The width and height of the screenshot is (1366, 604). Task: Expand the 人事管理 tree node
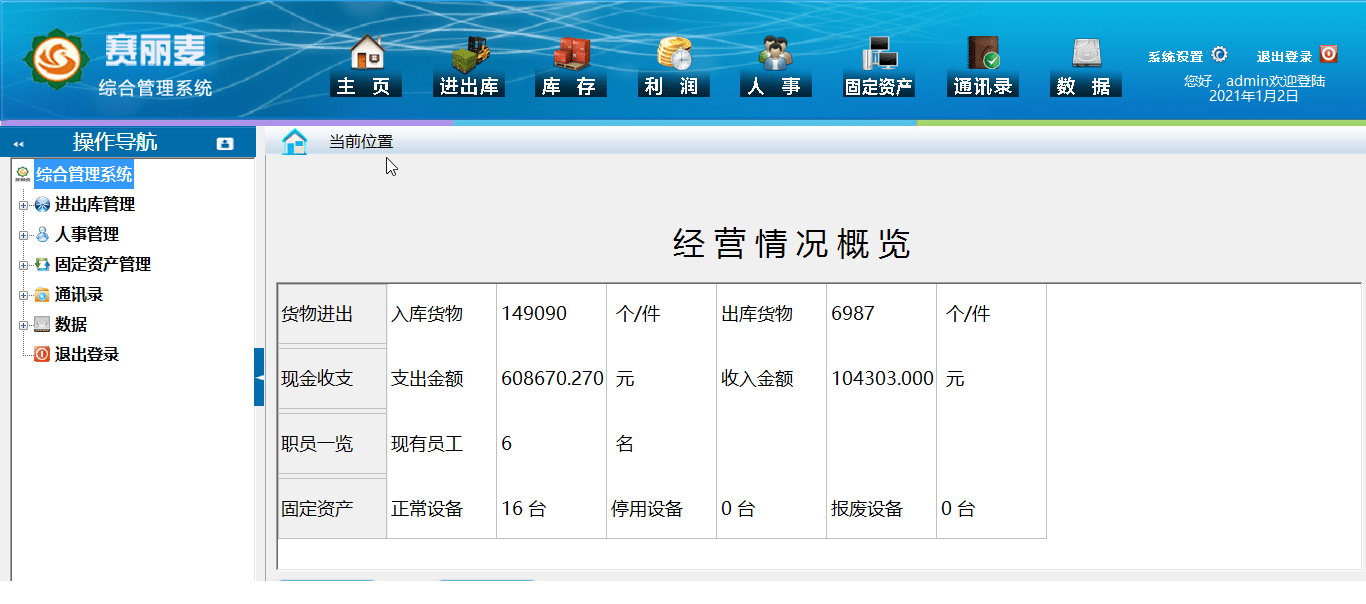[x=23, y=234]
